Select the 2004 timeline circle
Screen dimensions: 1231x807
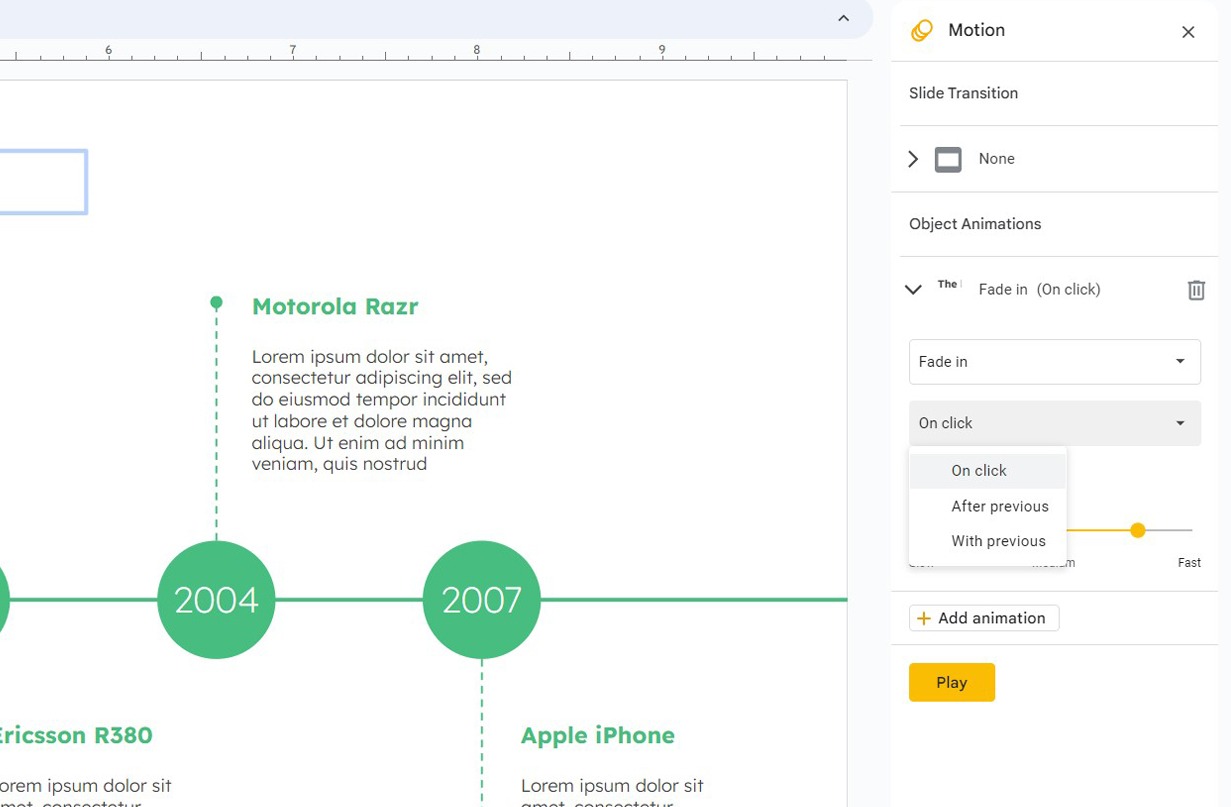click(216, 600)
